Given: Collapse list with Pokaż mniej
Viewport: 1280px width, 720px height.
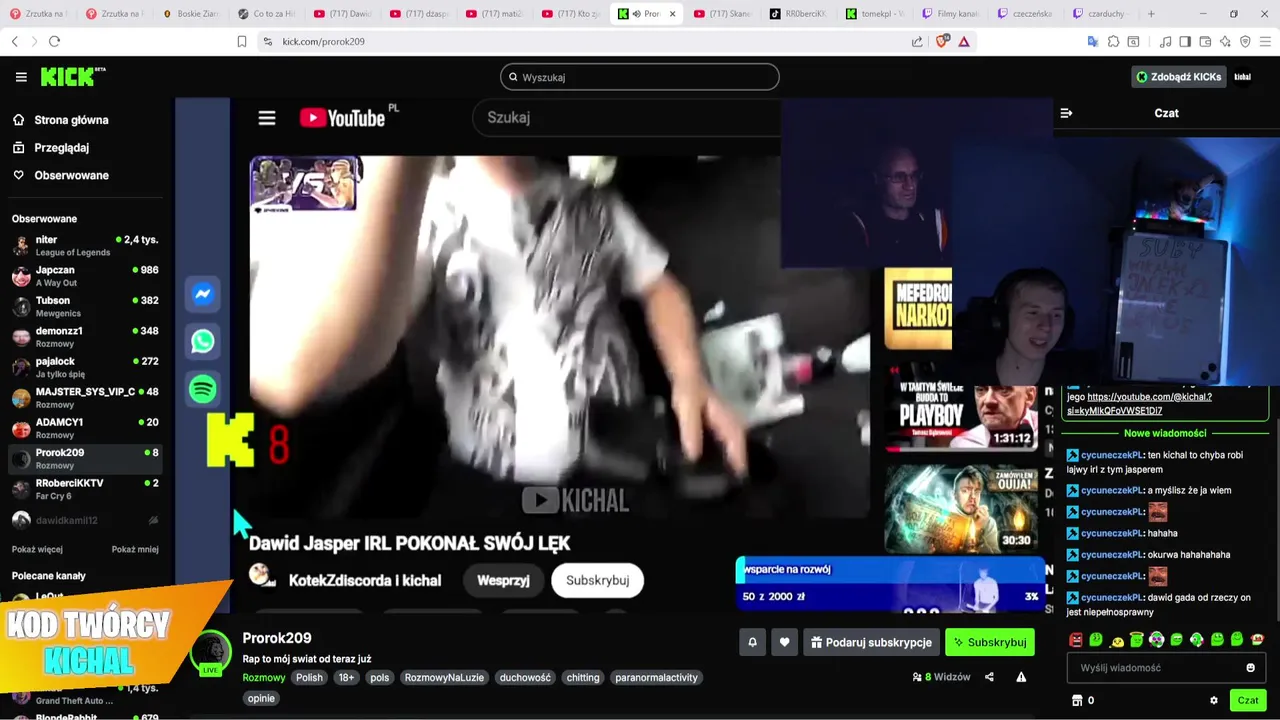Looking at the screenshot, I should [x=135, y=549].
